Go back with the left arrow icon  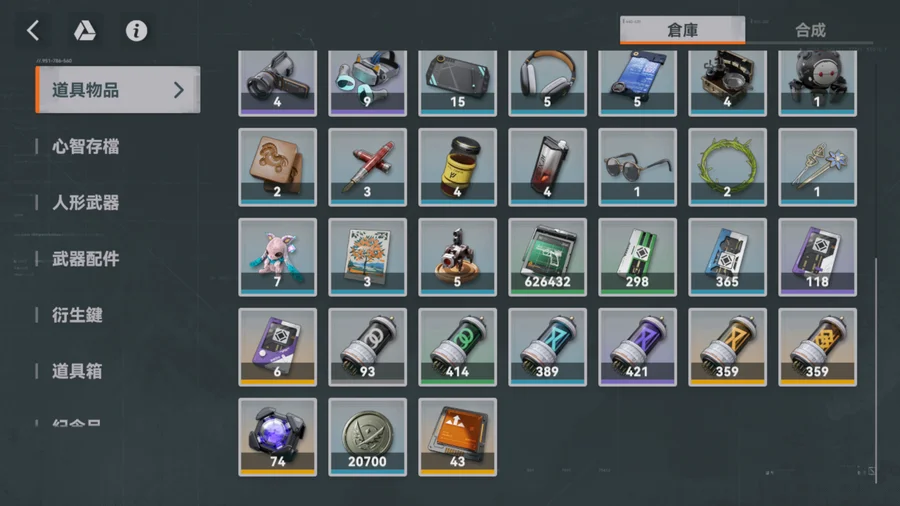tap(33, 30)
